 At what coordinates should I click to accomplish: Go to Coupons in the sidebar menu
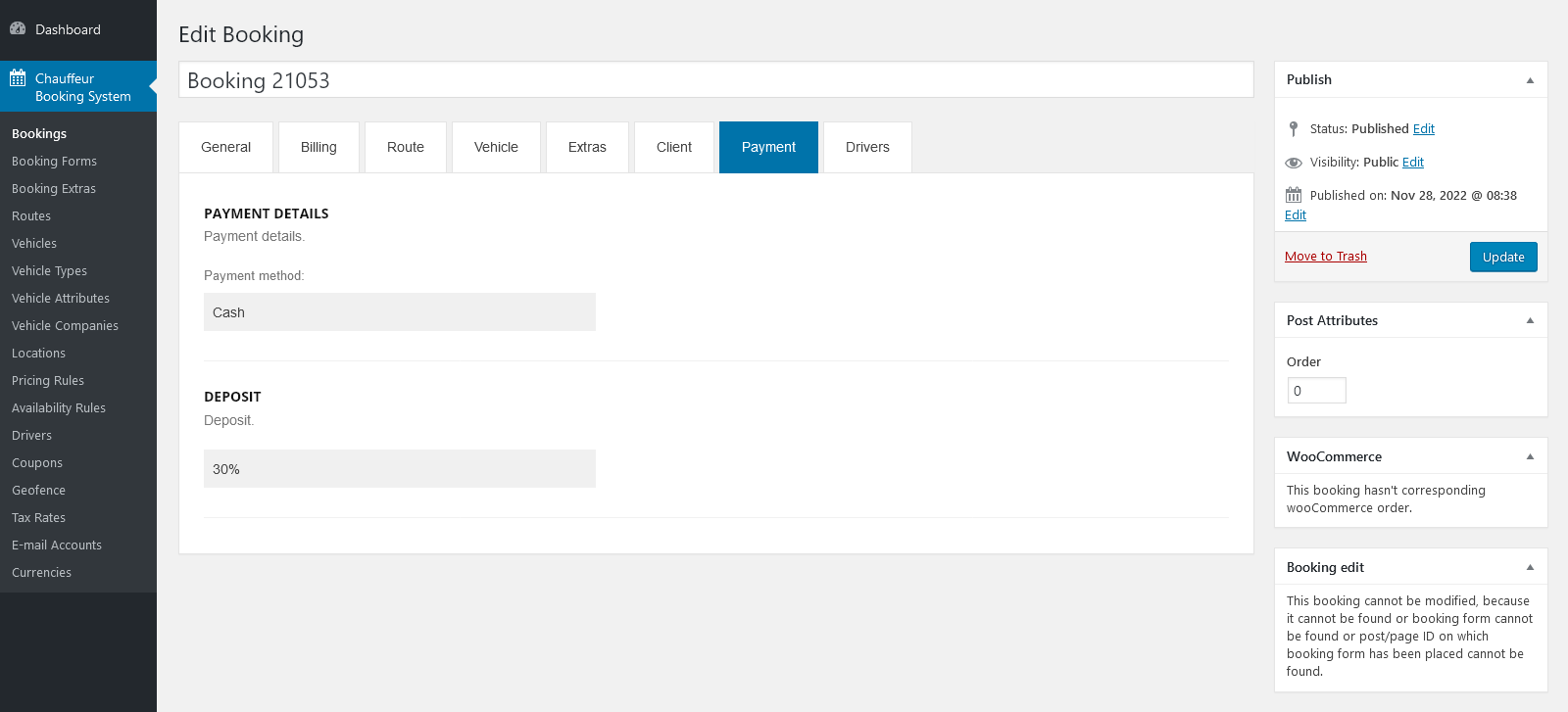(37, 463)
